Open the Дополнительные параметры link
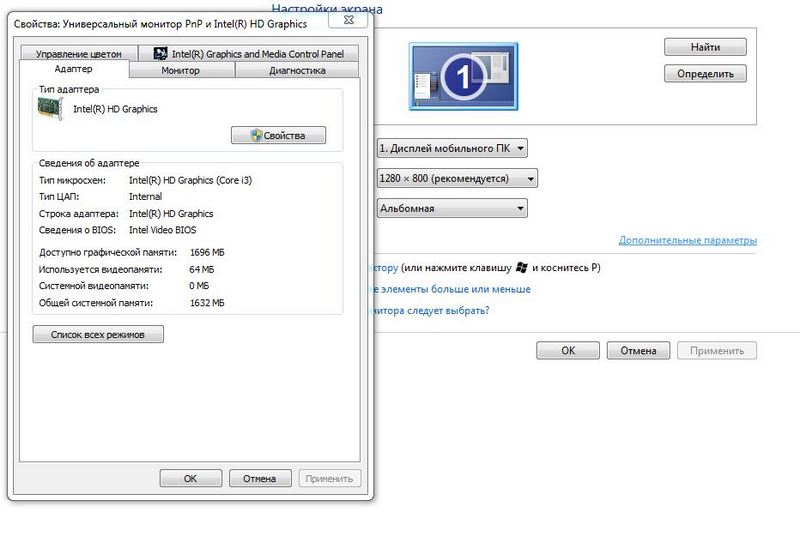800x537 pixels. click(x=687, y=241)
